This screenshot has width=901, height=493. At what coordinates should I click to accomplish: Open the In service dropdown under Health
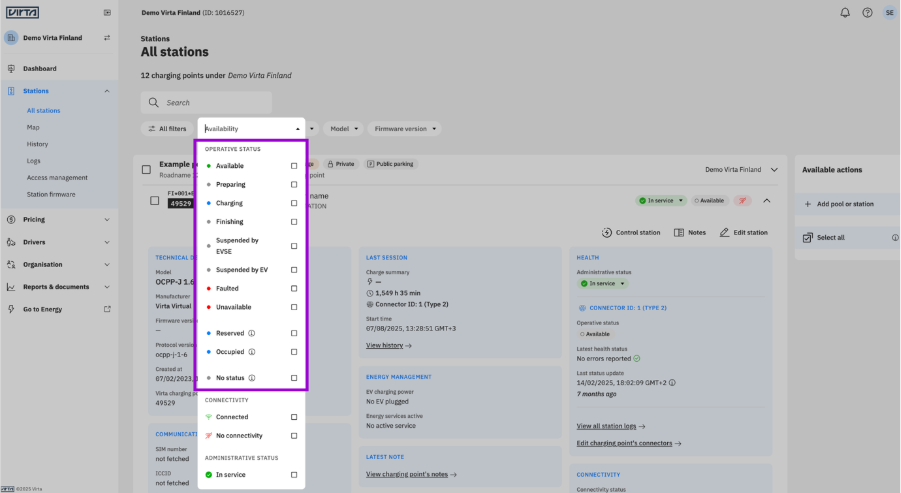pyautogui.click(x=602, y=283)
